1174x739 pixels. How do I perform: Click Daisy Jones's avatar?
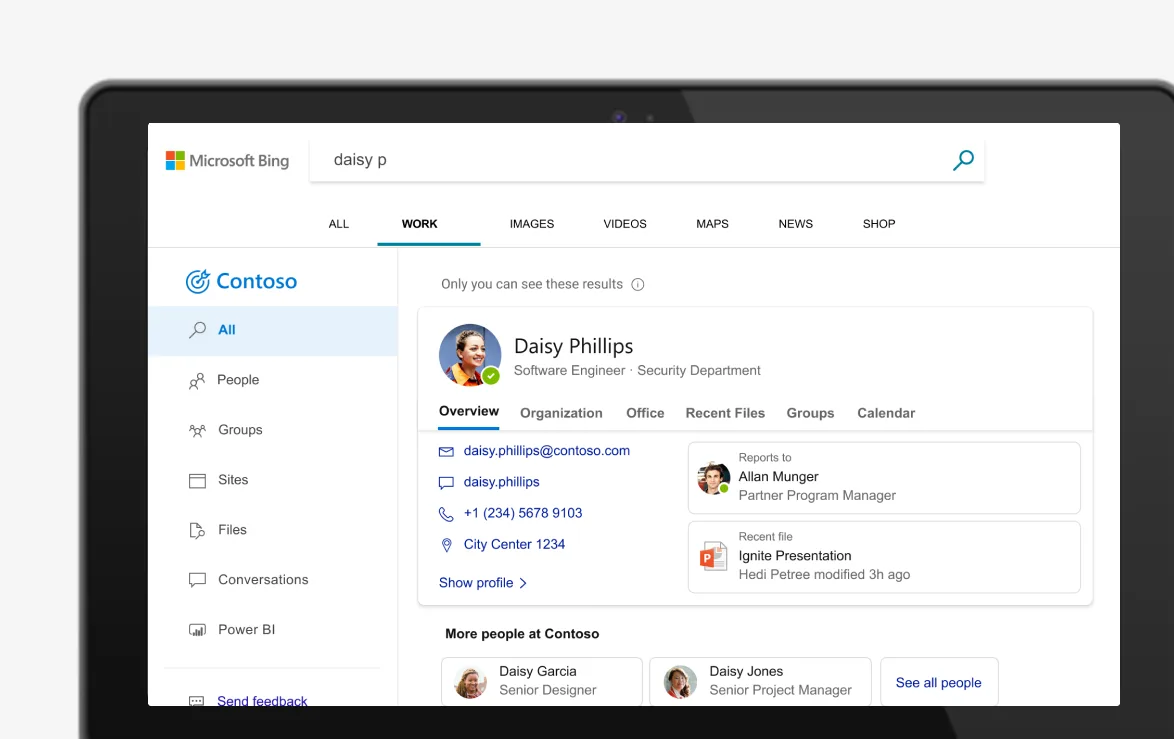pyautogui.click(x=680, y=682)
